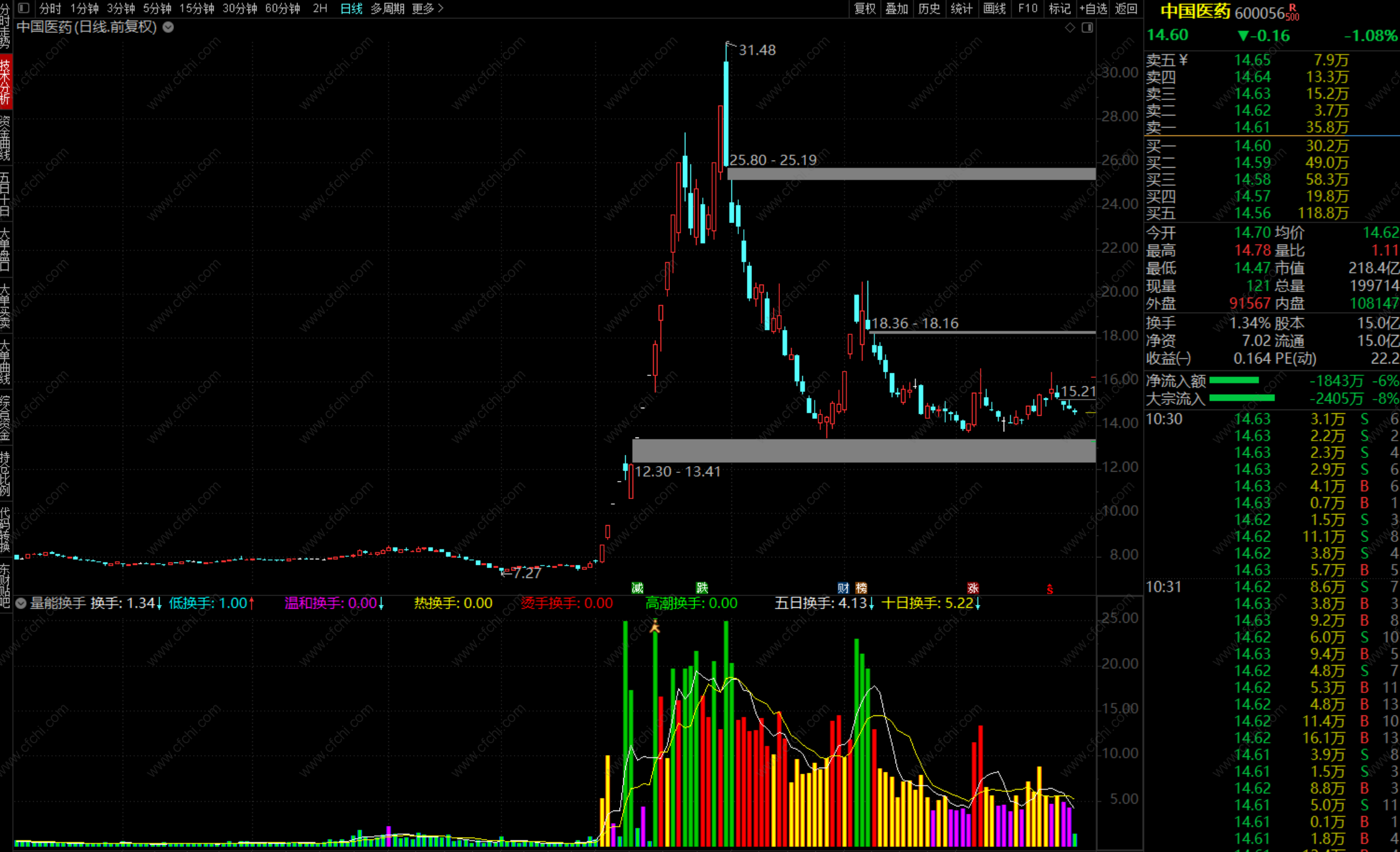1400x852 pixels.
Task: Click the 25.80 - 25.19 gray gap band
Action: 911,174
